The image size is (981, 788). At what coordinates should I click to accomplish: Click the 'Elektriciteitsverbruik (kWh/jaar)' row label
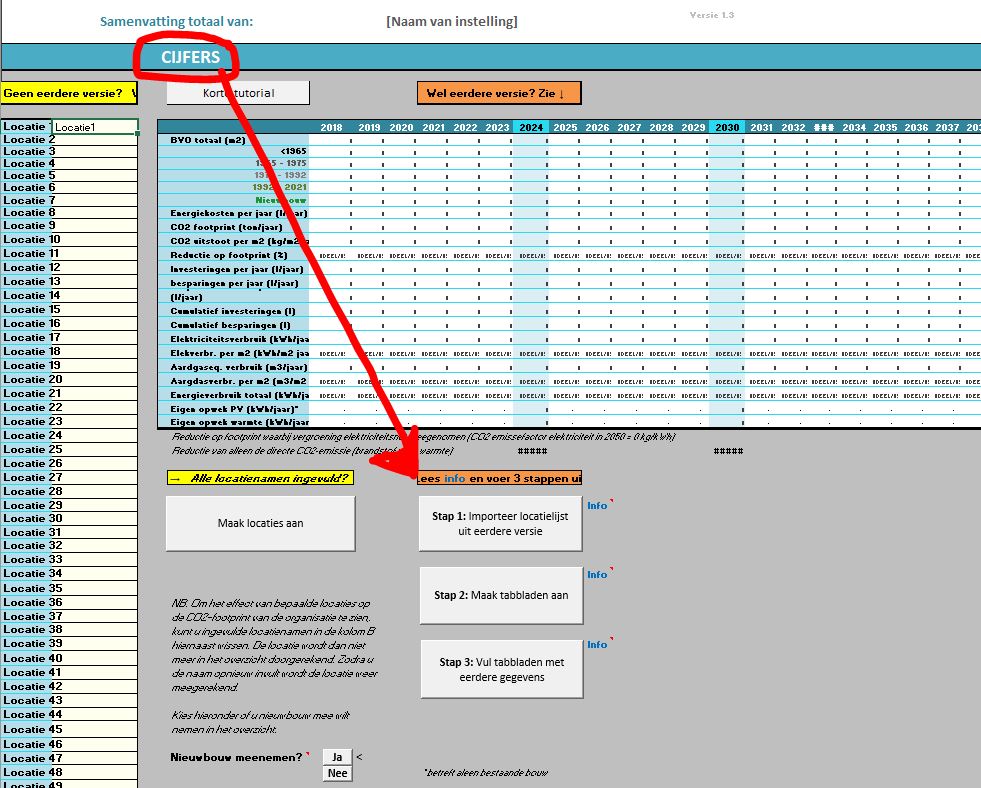[x=240, y=339]
